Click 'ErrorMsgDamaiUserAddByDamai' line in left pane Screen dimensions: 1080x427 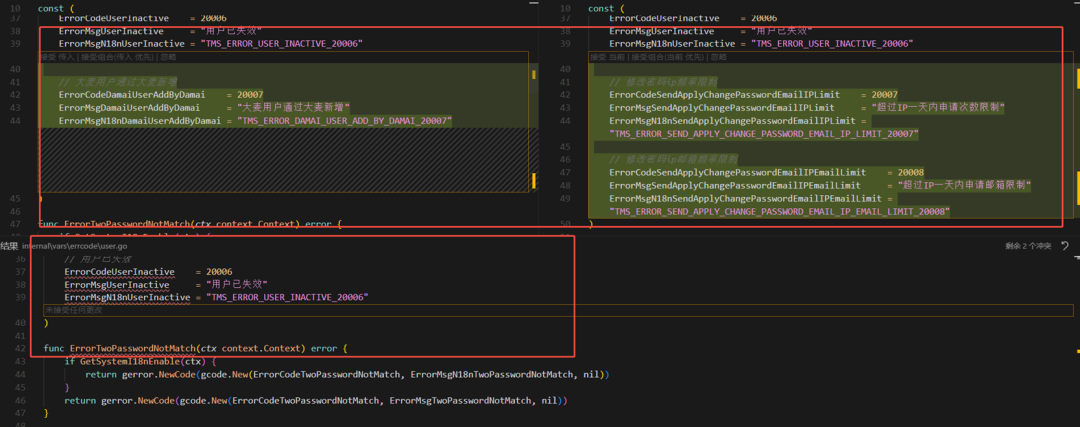[x=205, y=107]
